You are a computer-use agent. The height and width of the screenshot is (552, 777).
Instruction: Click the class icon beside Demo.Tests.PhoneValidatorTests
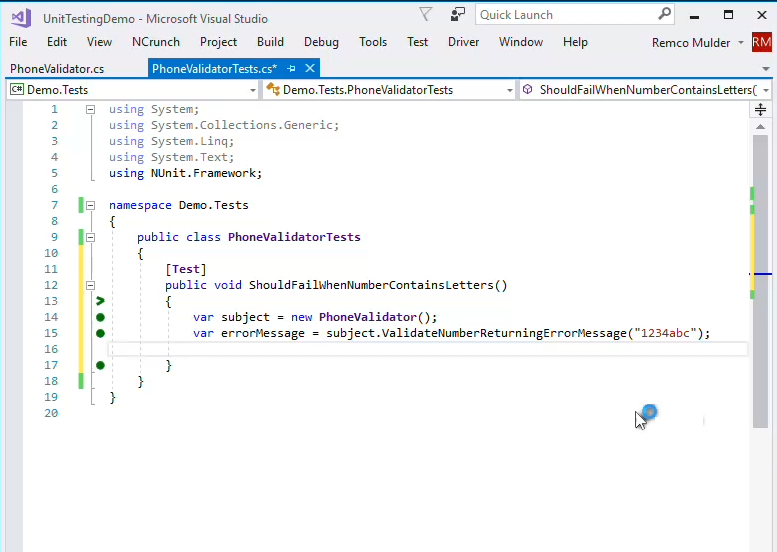pos(273,89)
